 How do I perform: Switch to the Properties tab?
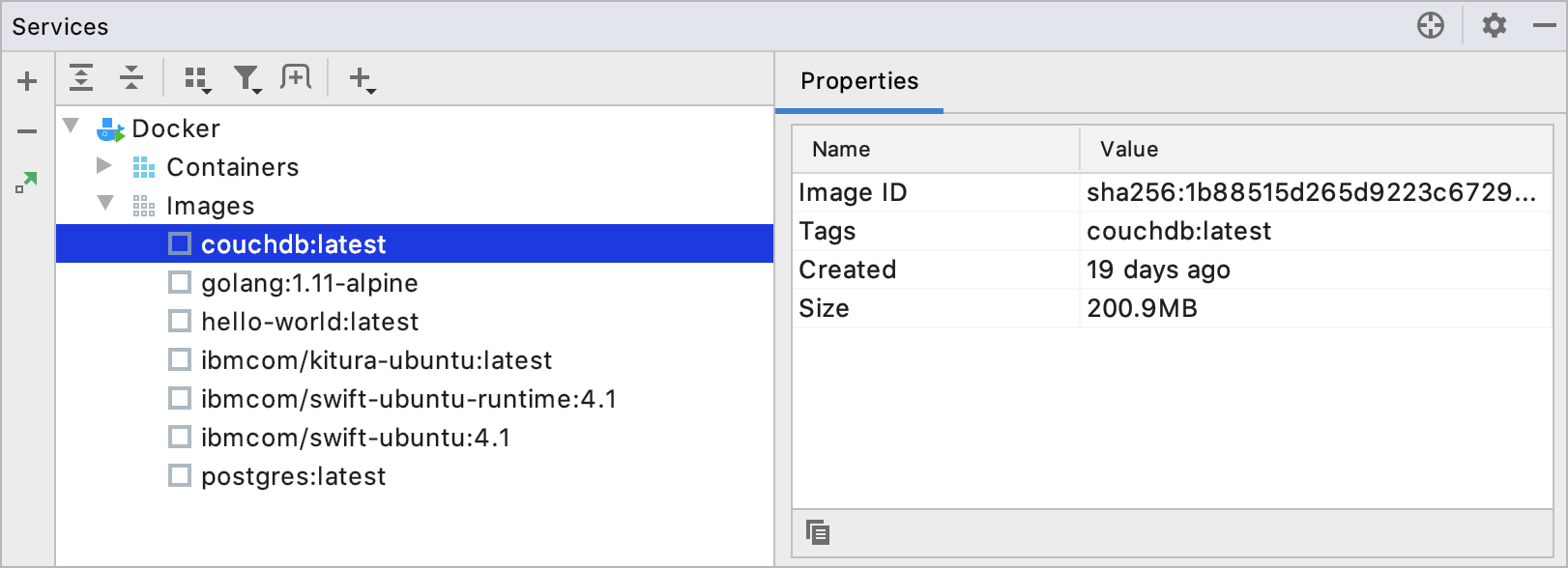pos(859,81)
